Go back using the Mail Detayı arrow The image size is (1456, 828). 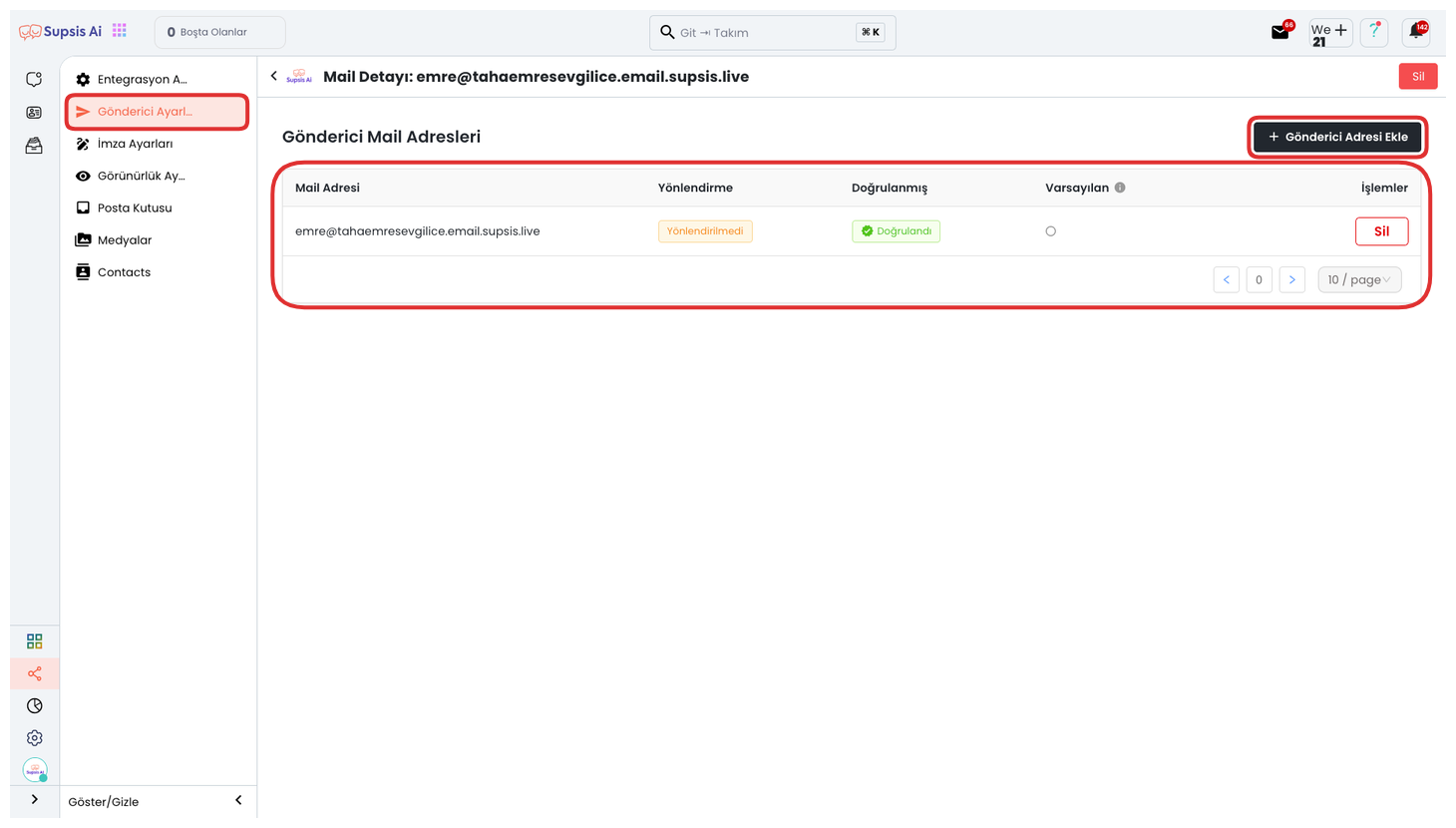click(x=274, y=76)
